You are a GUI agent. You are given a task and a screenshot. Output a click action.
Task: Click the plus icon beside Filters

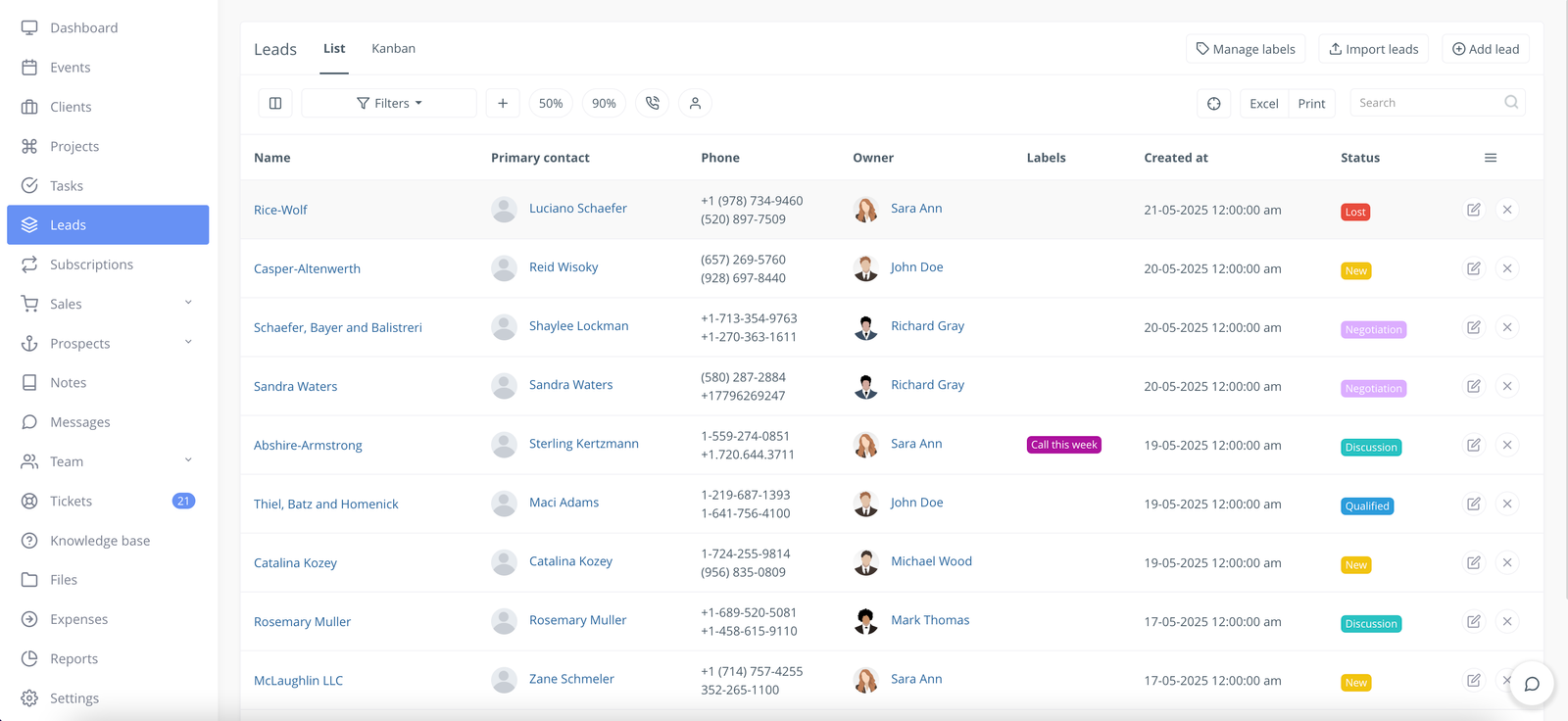point(503,103)
